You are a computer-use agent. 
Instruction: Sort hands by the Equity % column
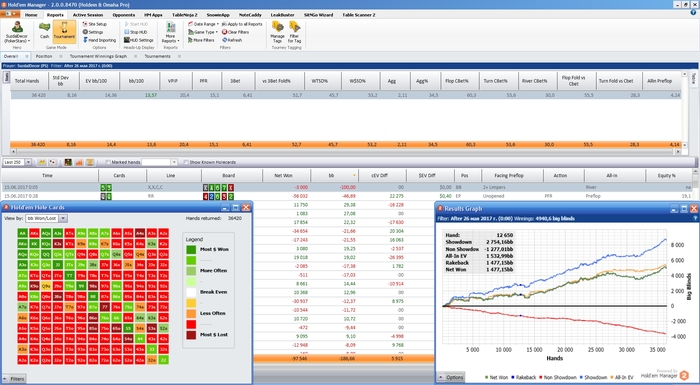[668, 176]
